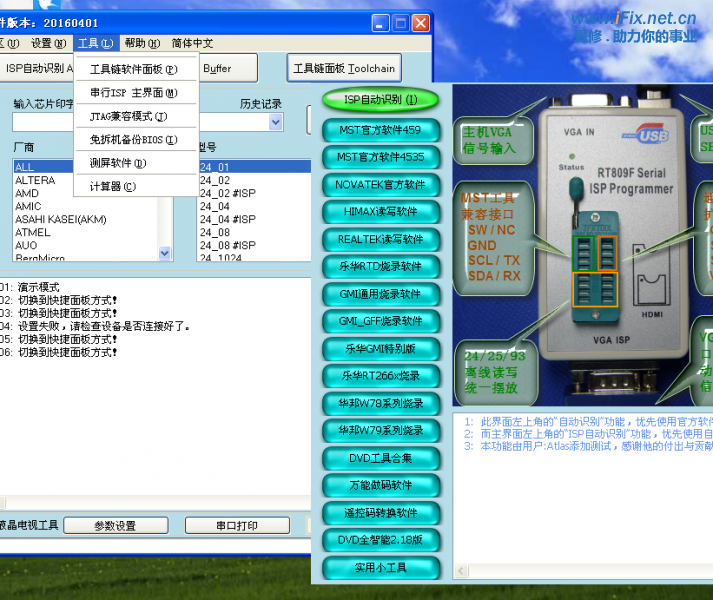Click the left arrow of the notes scrollbar
The image size is (713, 600).
(462, 571)
